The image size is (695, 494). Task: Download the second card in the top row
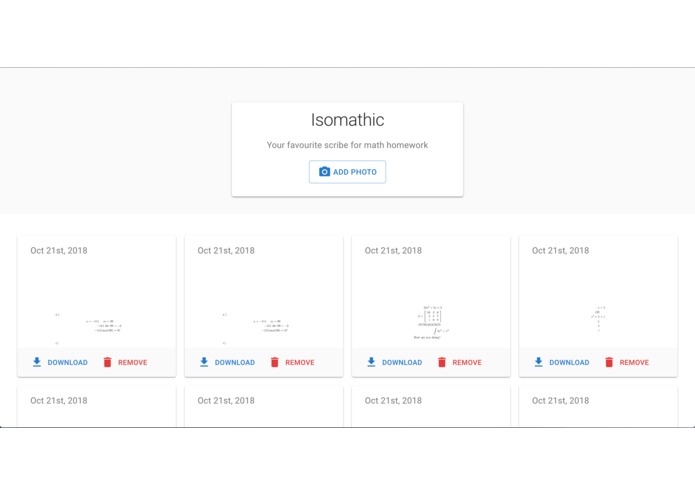pos(227,362)
